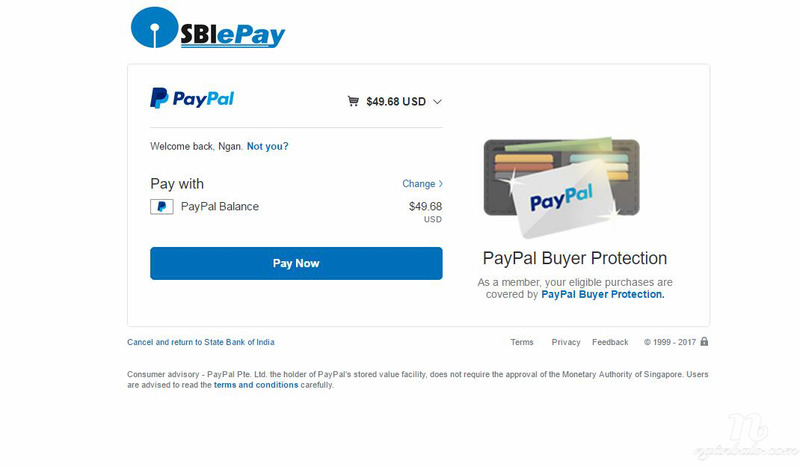This screenshot has height=467, width=800.
Task: Click the PayPal logo in header
Action: pyautogui.click(x=192, y=98)
